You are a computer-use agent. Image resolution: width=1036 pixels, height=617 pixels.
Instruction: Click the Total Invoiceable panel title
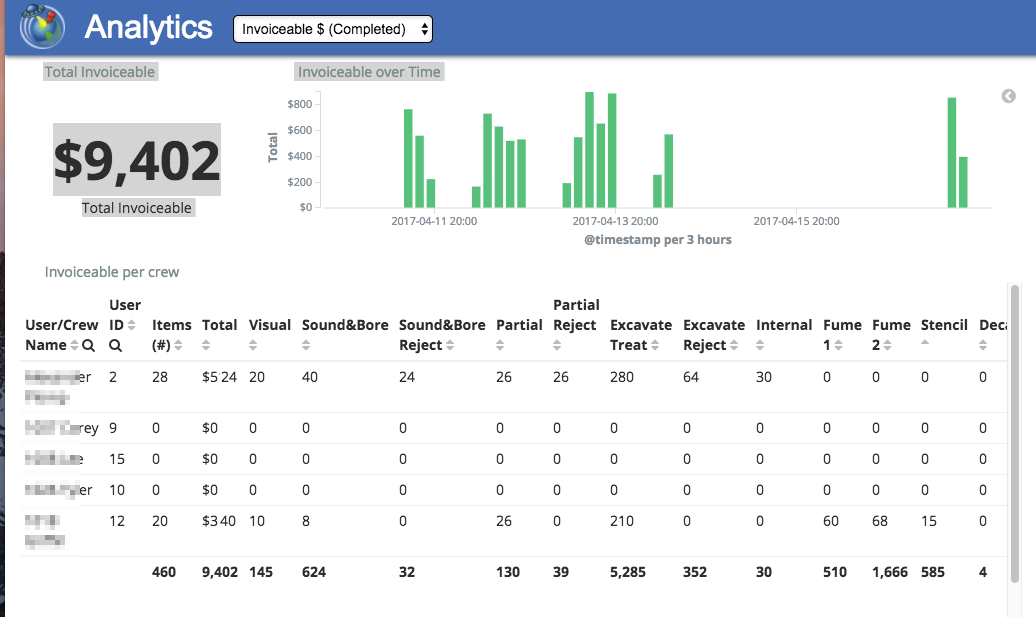pos(100,72)
